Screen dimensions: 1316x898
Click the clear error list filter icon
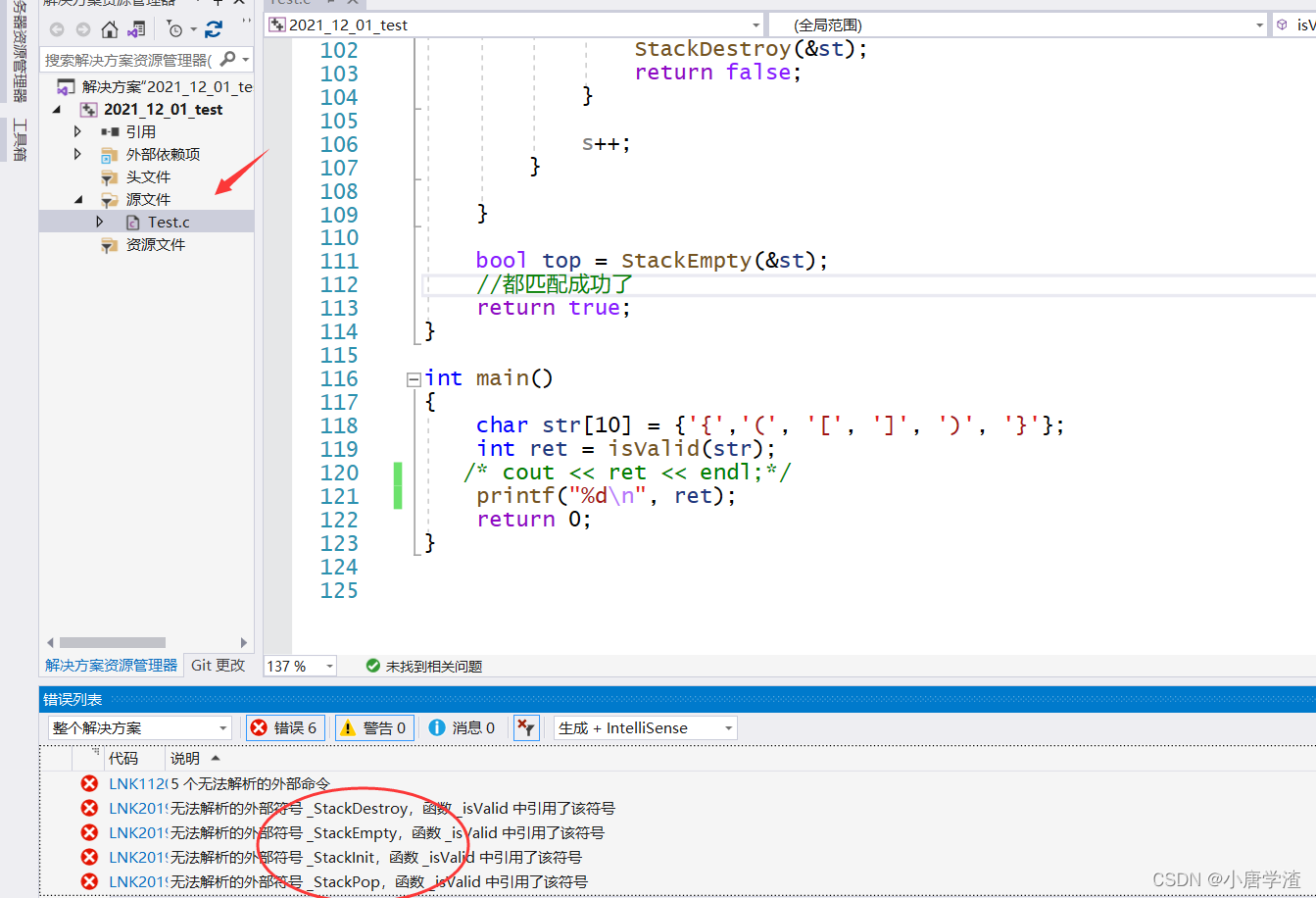526,727
